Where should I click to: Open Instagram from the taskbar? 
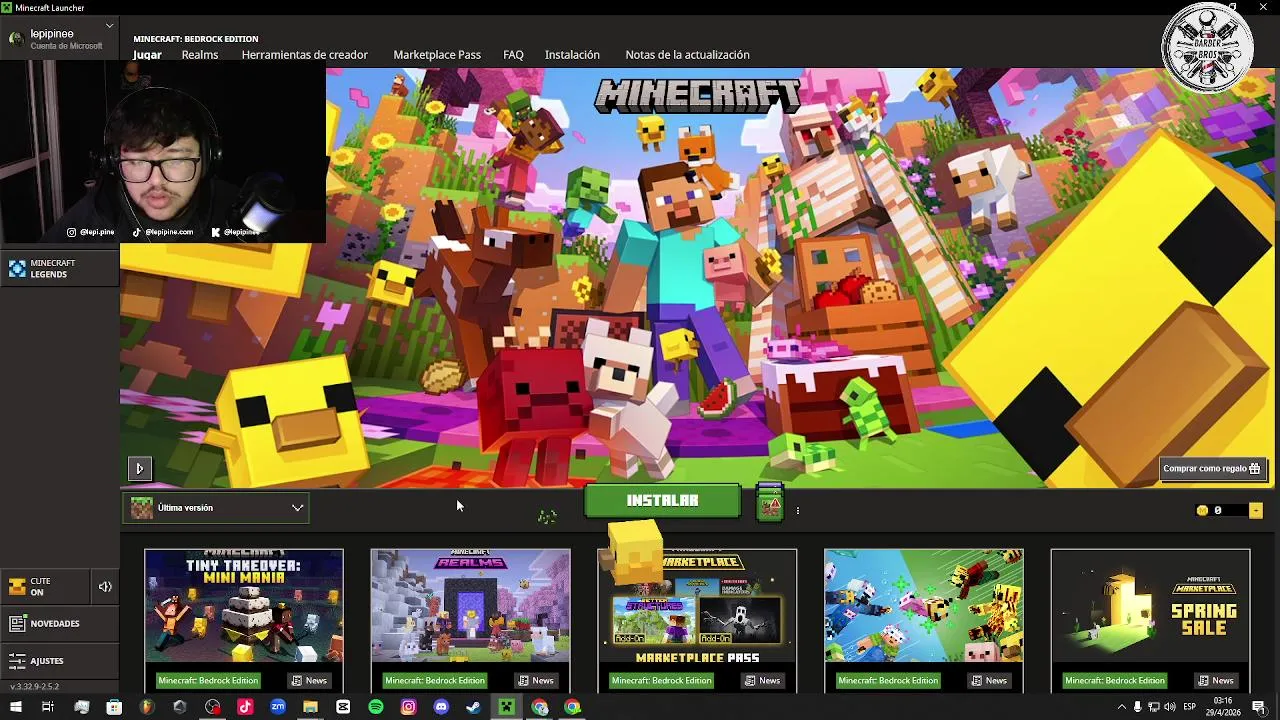pos(408,707)
